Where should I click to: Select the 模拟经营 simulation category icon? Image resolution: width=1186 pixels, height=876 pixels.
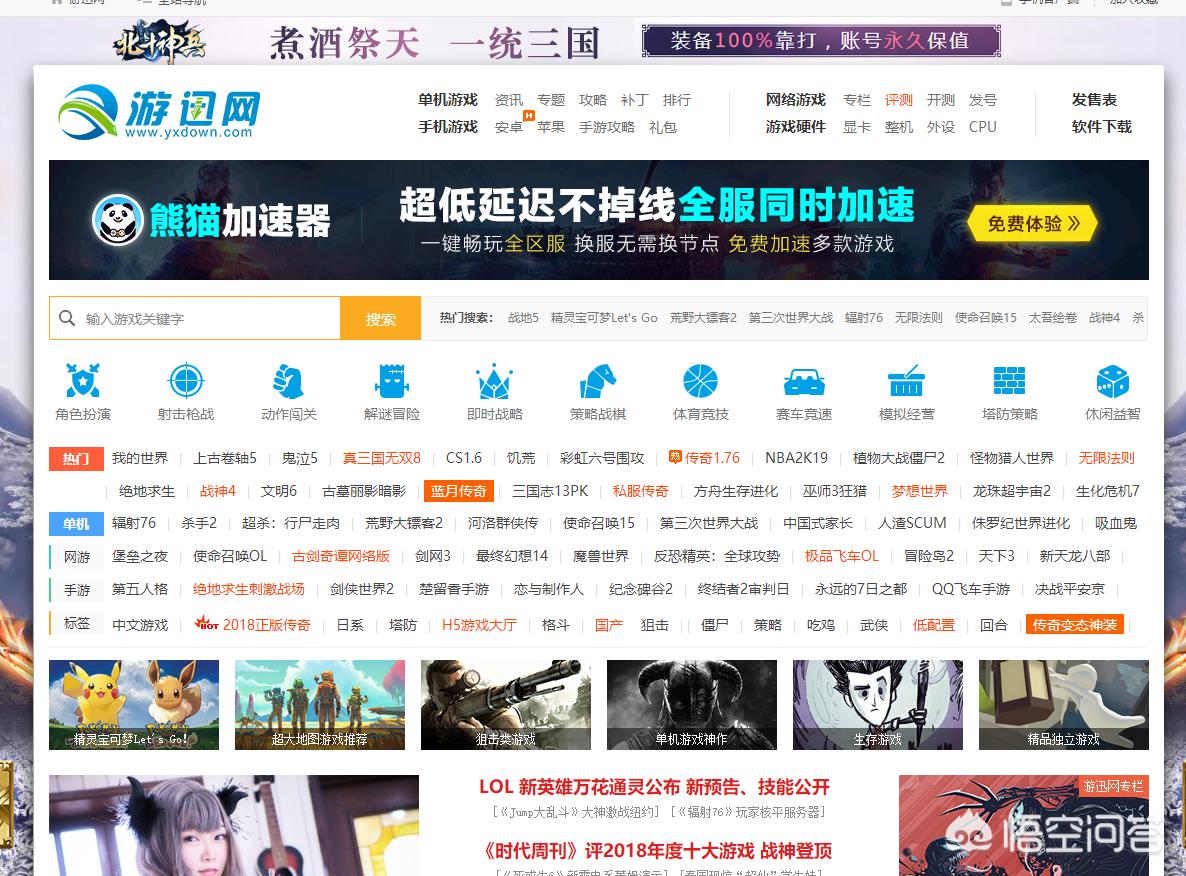click(x=906, y=390)
